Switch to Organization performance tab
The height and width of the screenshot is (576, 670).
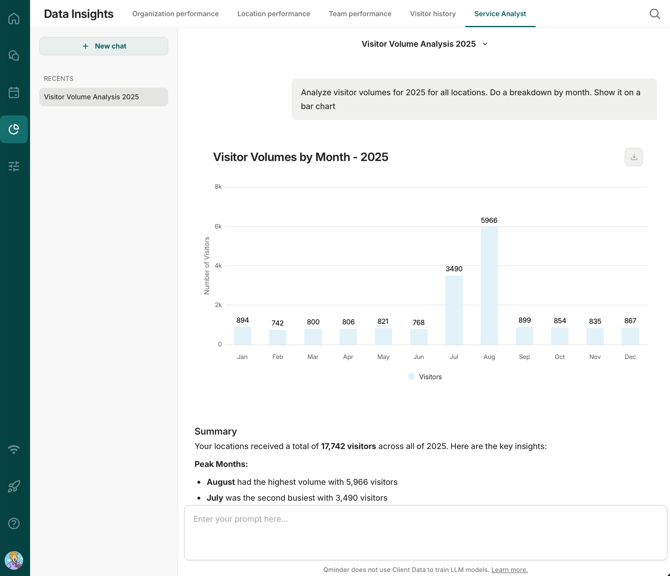(175, 14)
